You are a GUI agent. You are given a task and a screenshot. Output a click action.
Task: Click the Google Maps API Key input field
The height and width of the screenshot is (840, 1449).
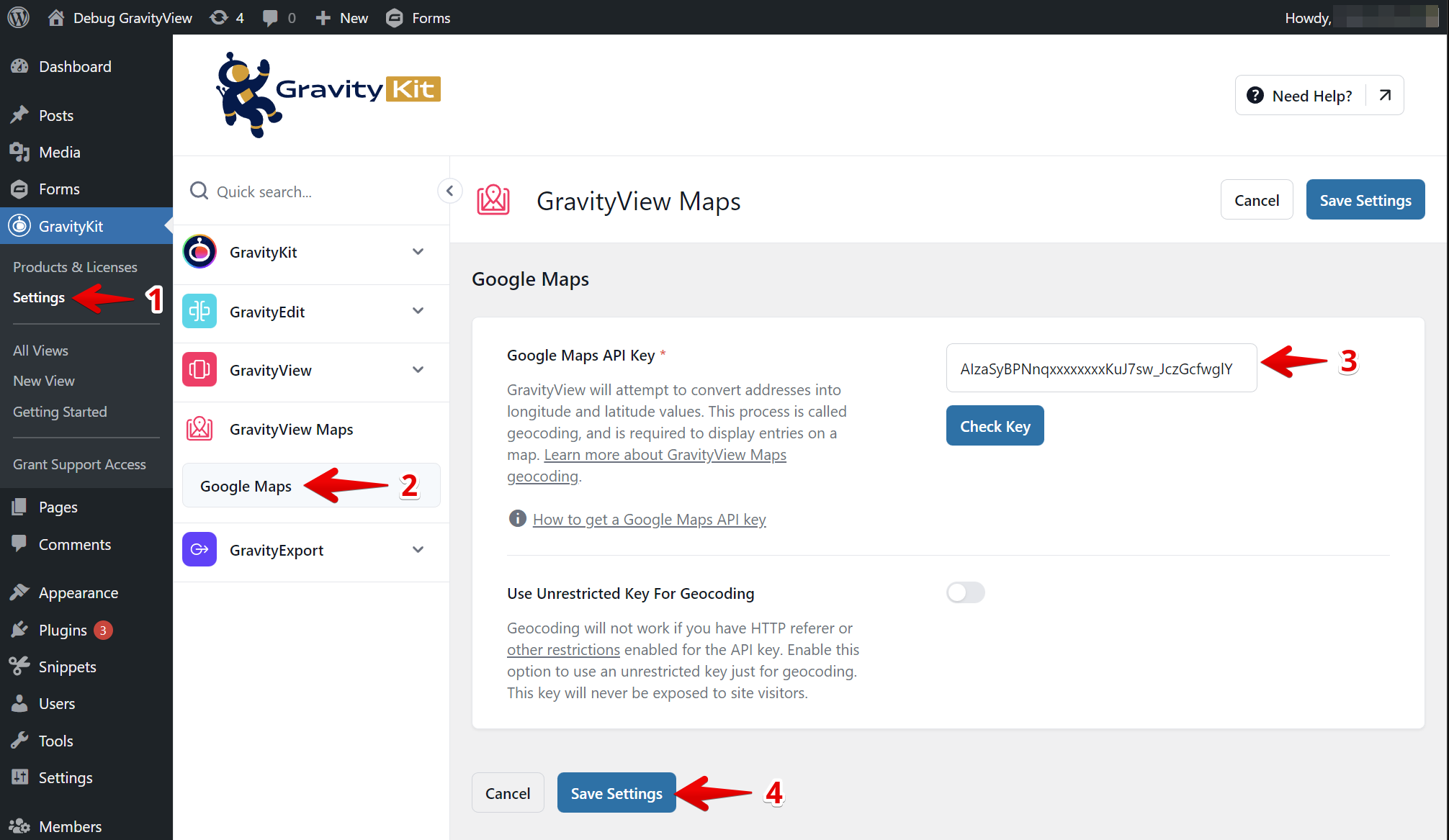point(1101,368)
